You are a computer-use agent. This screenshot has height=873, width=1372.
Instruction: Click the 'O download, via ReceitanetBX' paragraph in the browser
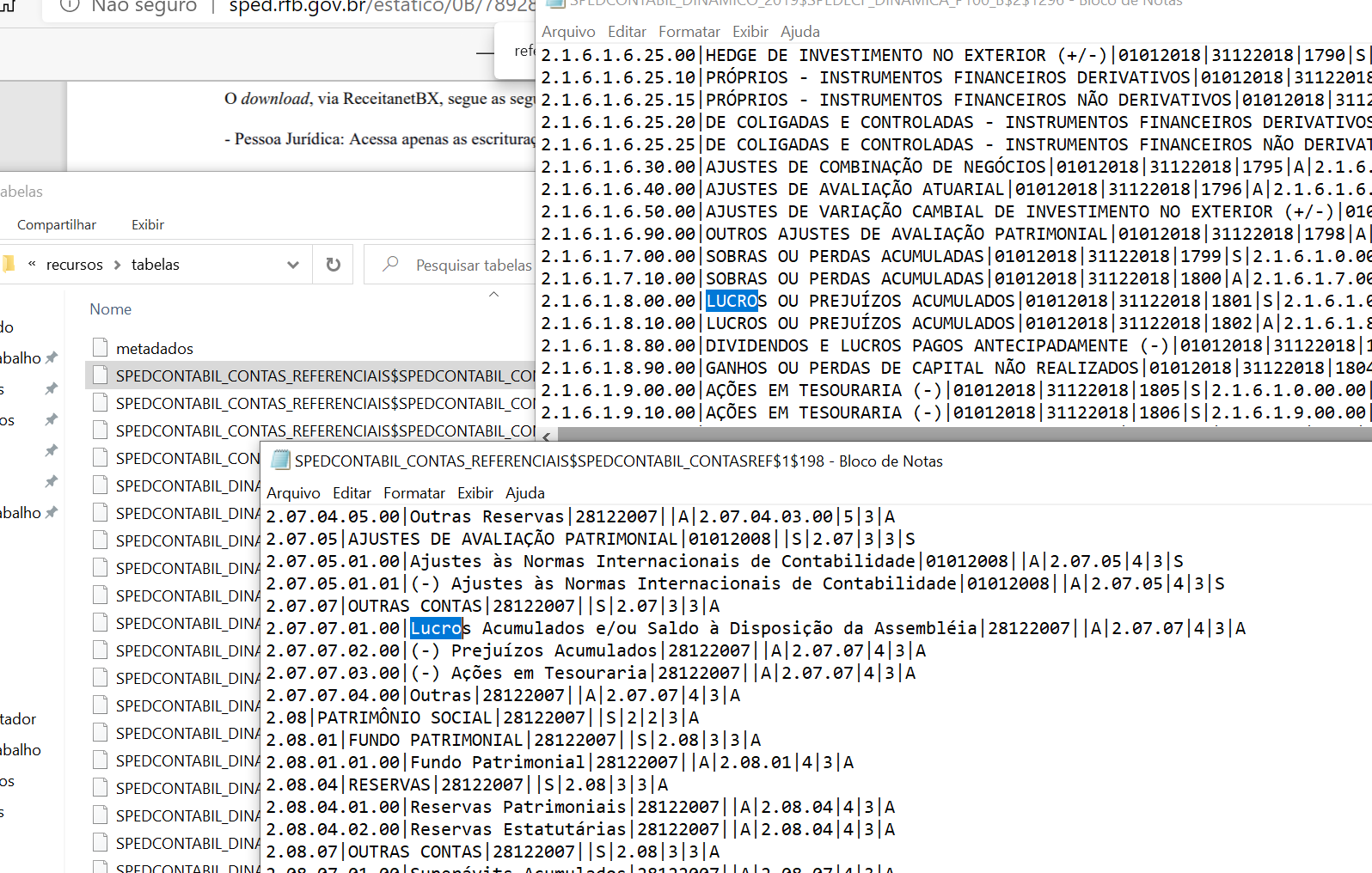coord(379,99)
